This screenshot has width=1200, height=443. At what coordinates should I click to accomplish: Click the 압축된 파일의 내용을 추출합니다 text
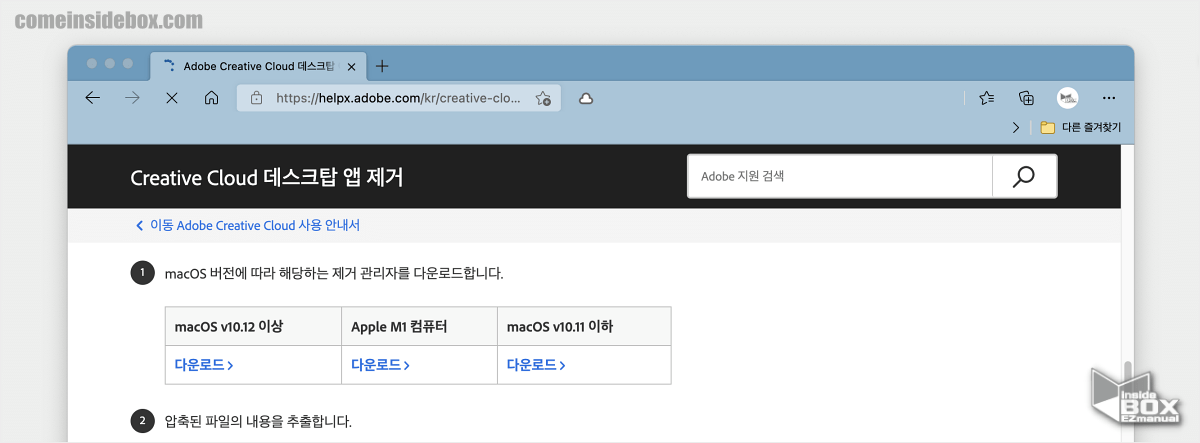click(x=258, y=422)
